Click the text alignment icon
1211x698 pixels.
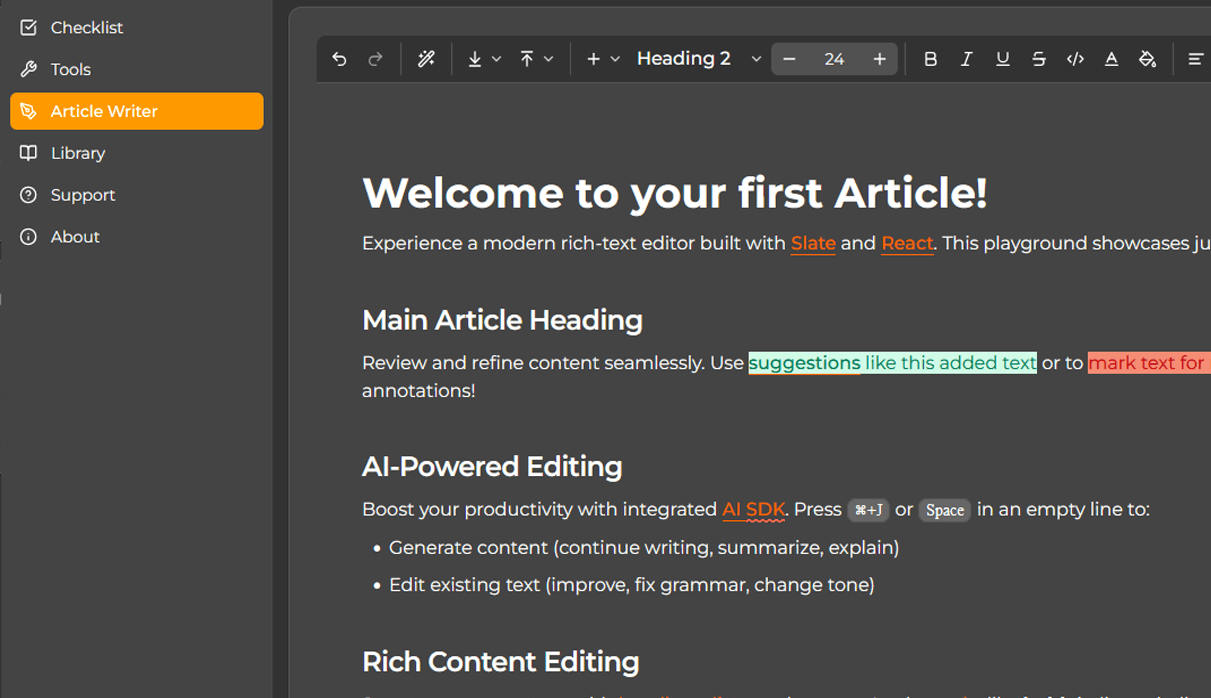(x=1195, y=59)
